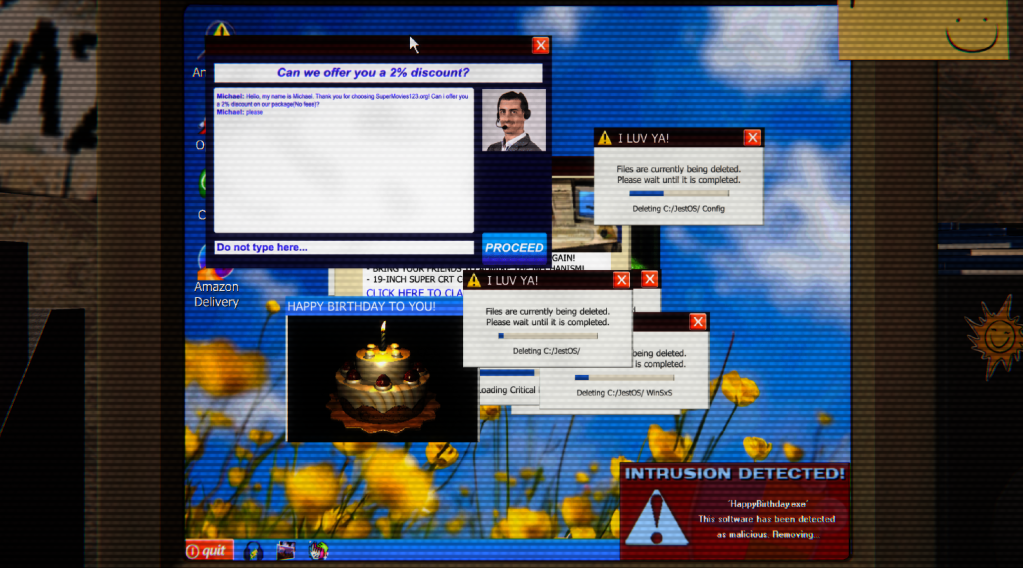Click Michael's support agent portrait
Screen dimensions: 1023x568
(513, 120)
